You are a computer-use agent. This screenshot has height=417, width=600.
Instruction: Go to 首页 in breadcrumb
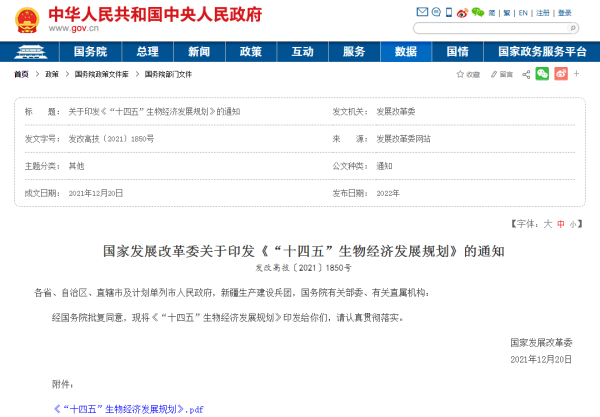pos(21,74)
